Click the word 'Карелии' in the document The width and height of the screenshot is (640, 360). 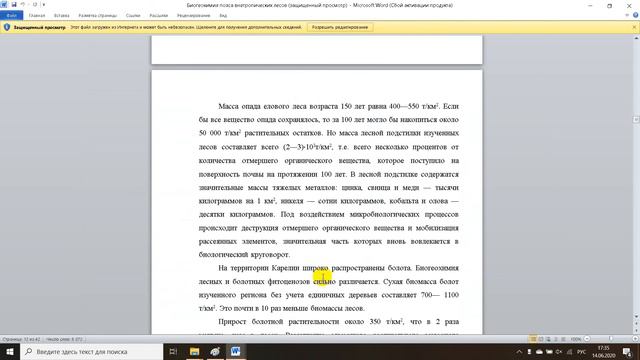[x=285, y=268]
